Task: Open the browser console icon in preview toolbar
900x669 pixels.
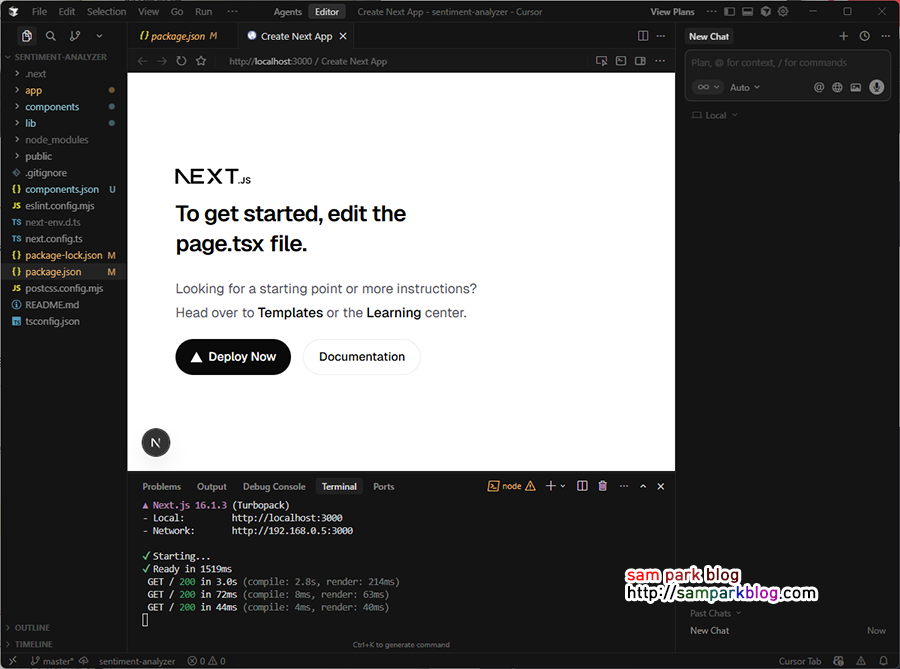Action: pos(621,61)
